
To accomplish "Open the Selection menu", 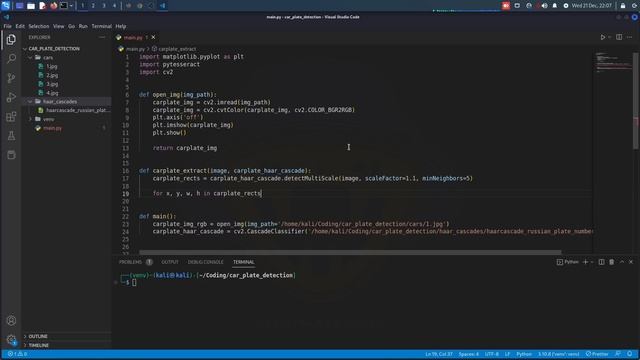I will [39, 26].
